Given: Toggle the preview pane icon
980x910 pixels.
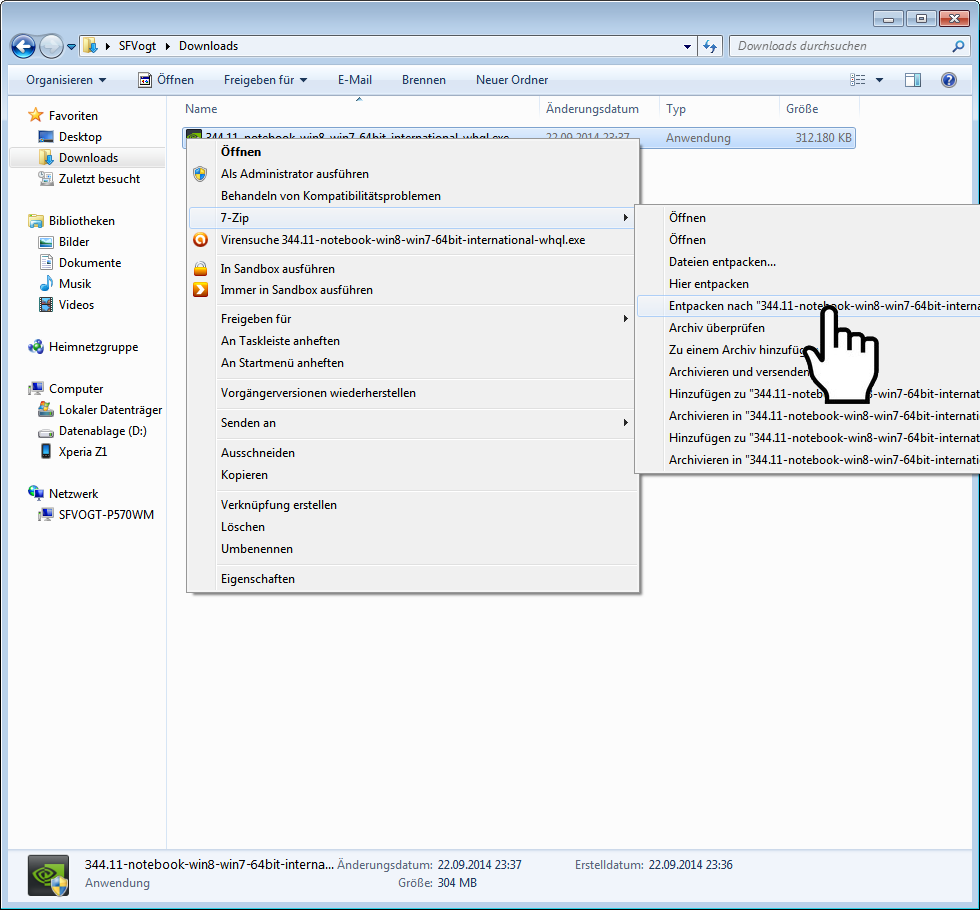Looking at the screenshot, I should point(912,80).
